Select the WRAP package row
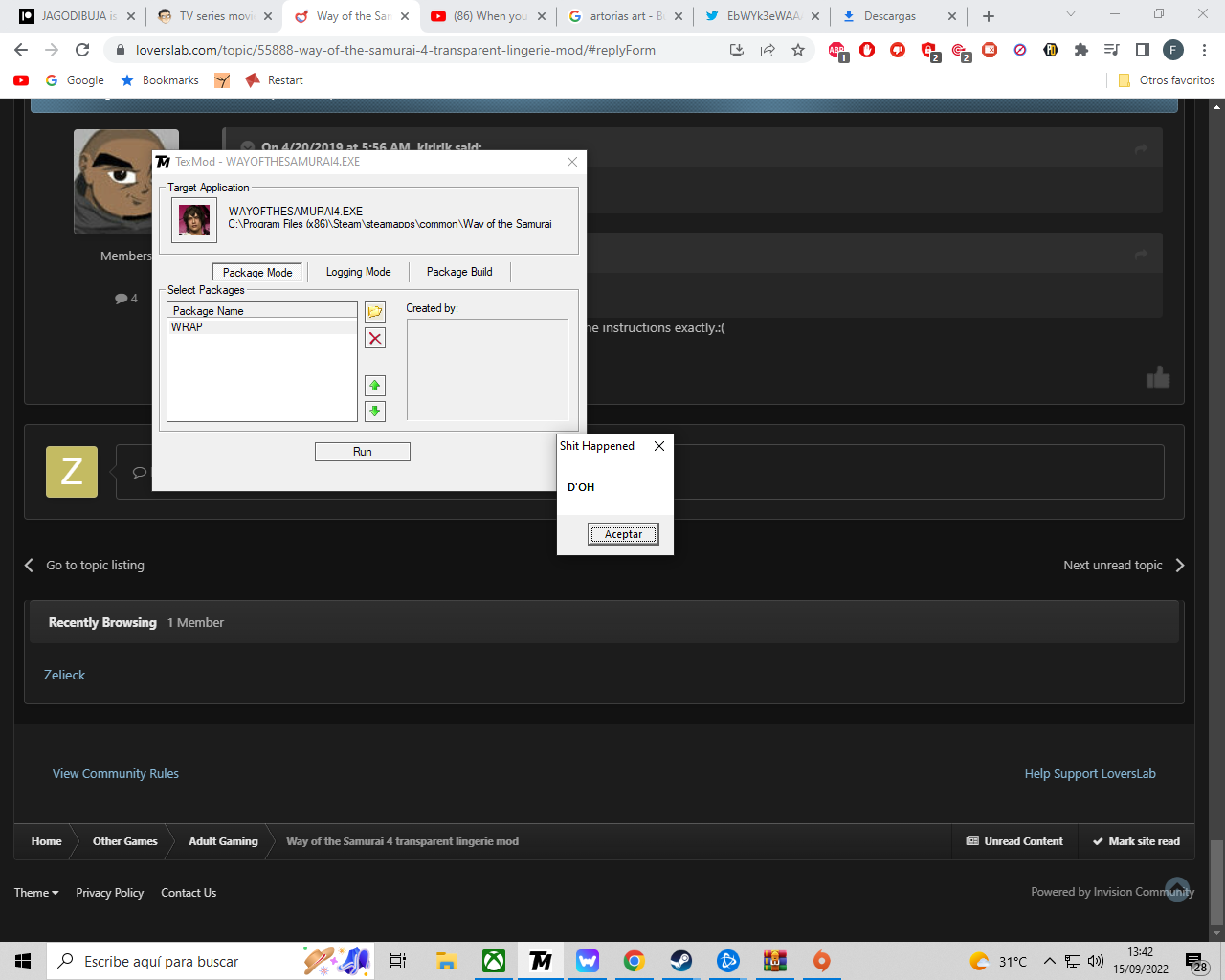This screenshot has width=1225, height=980. coord(261,326)
